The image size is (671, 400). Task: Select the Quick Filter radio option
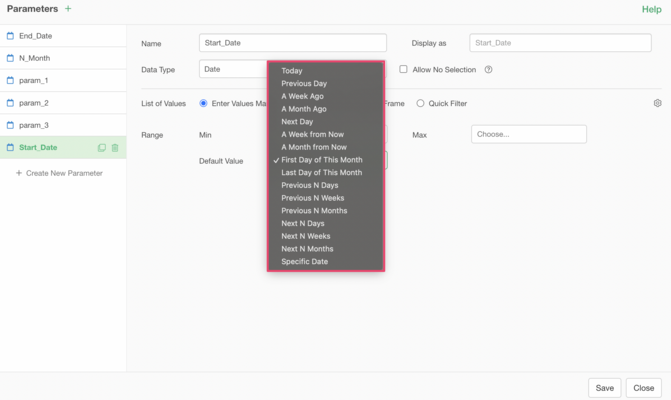420,103
